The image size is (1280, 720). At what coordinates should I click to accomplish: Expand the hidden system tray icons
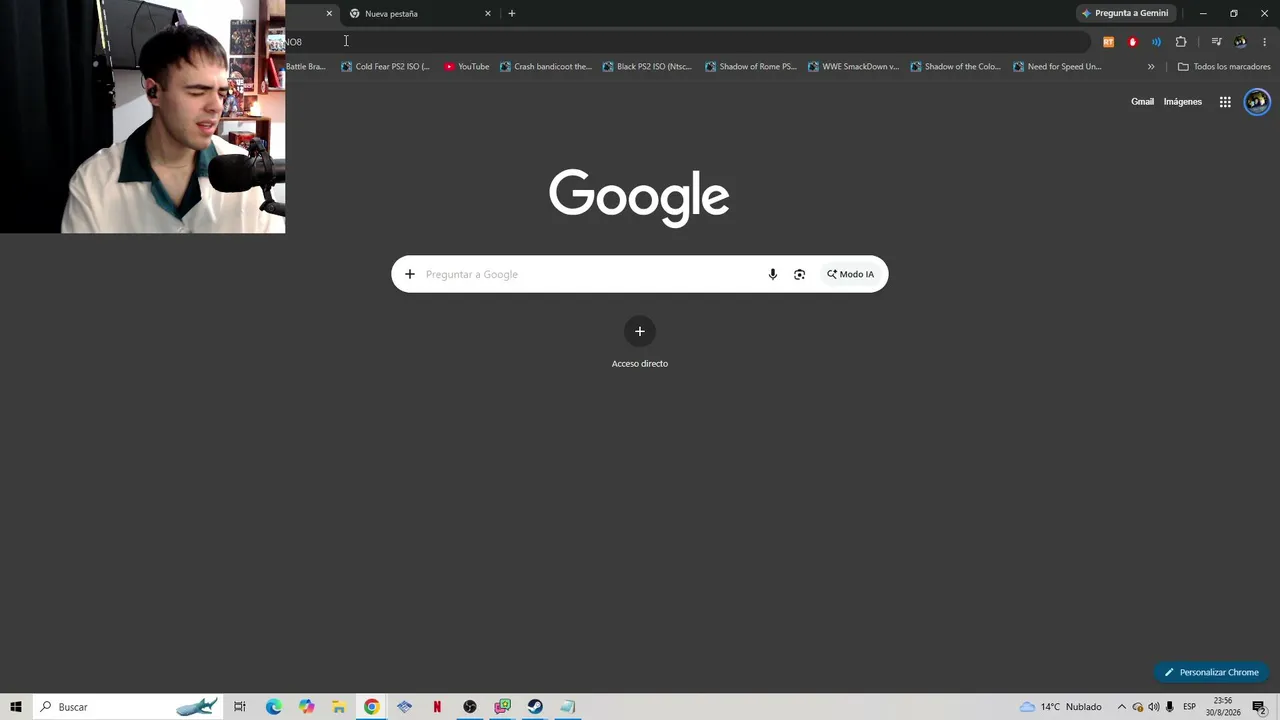(x=1121, y=707)
